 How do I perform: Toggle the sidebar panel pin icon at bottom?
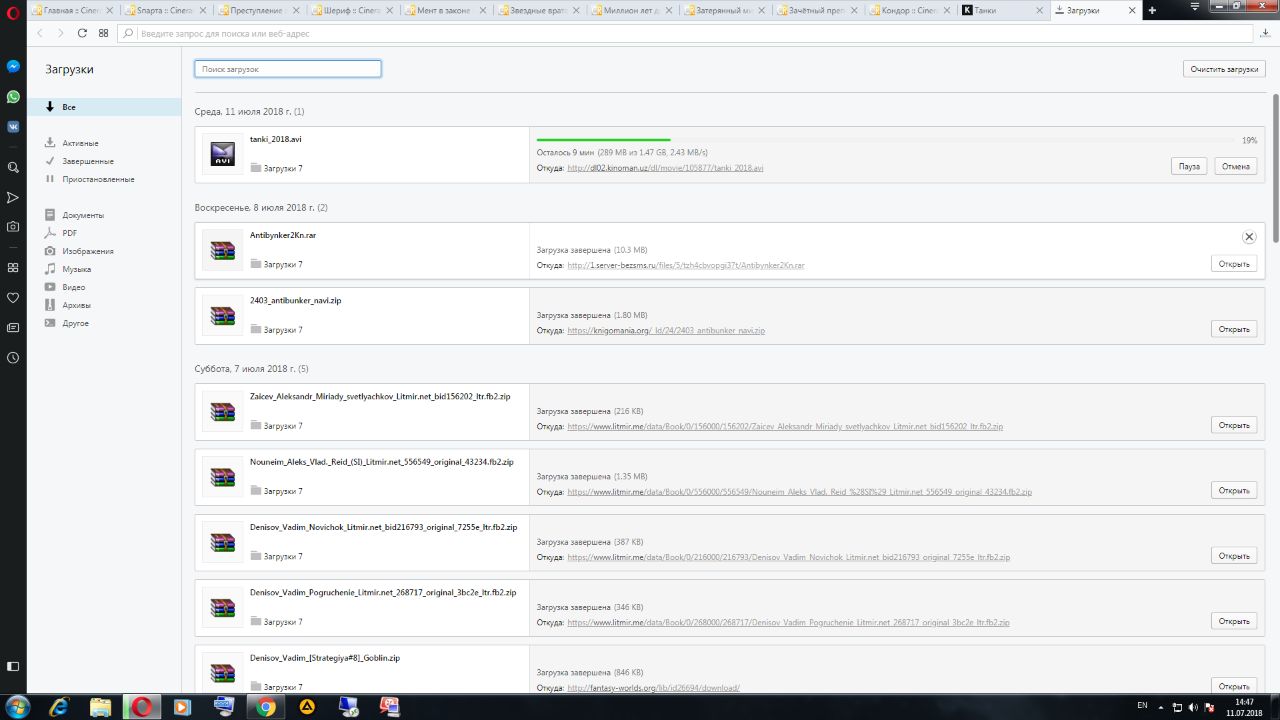(13, 666)
